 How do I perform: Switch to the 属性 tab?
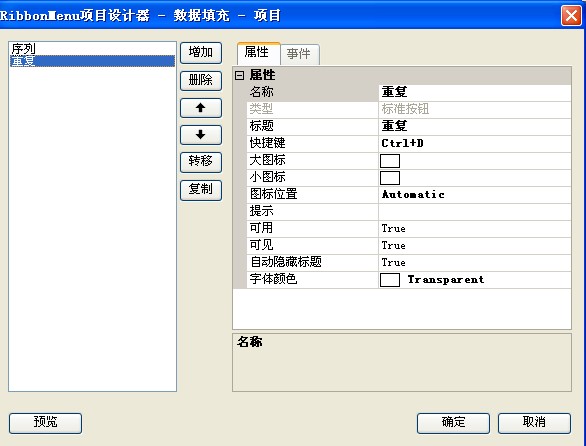tap(258, 53)
